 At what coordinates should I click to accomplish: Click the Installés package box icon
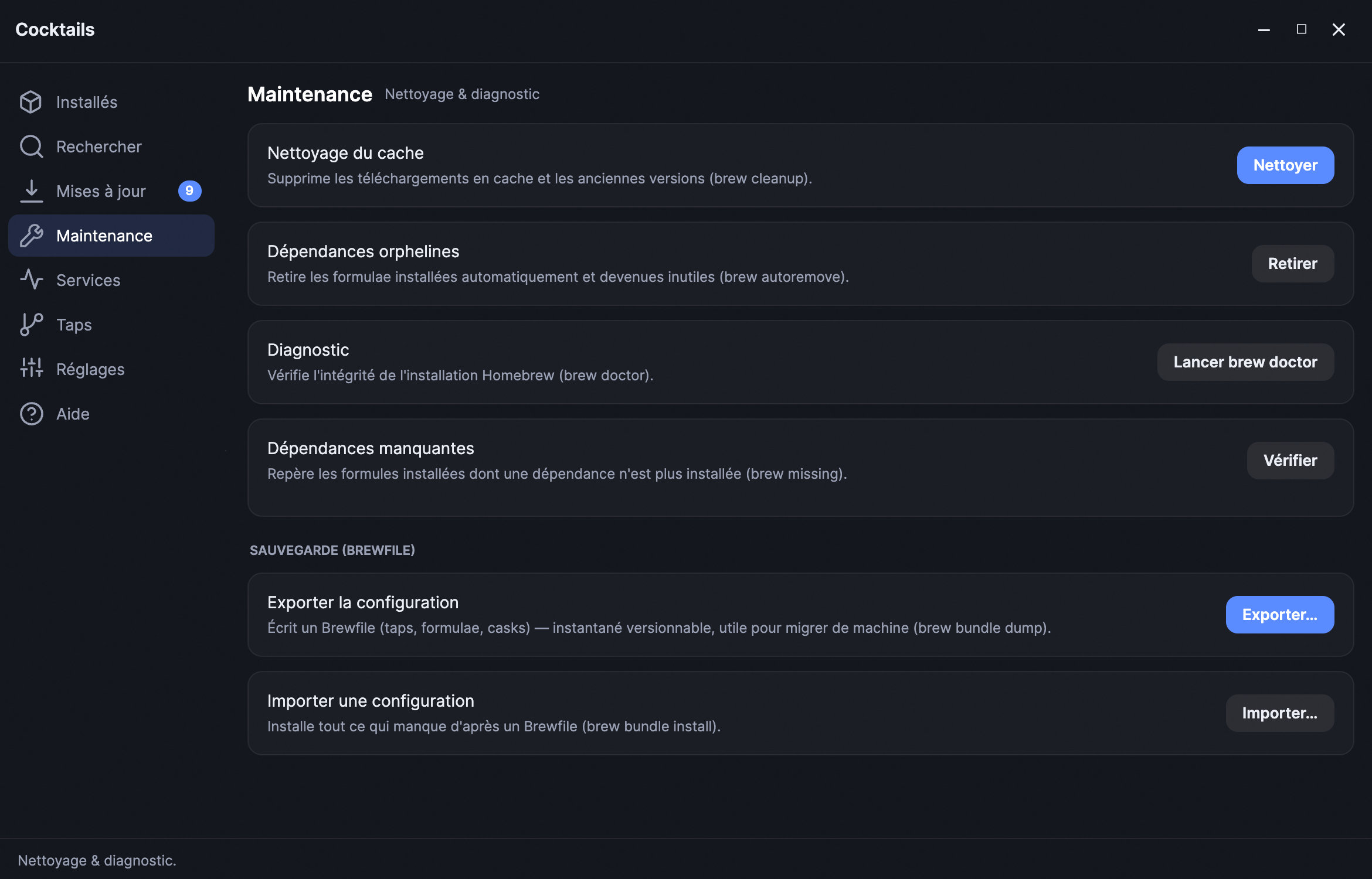pos(31,102)
